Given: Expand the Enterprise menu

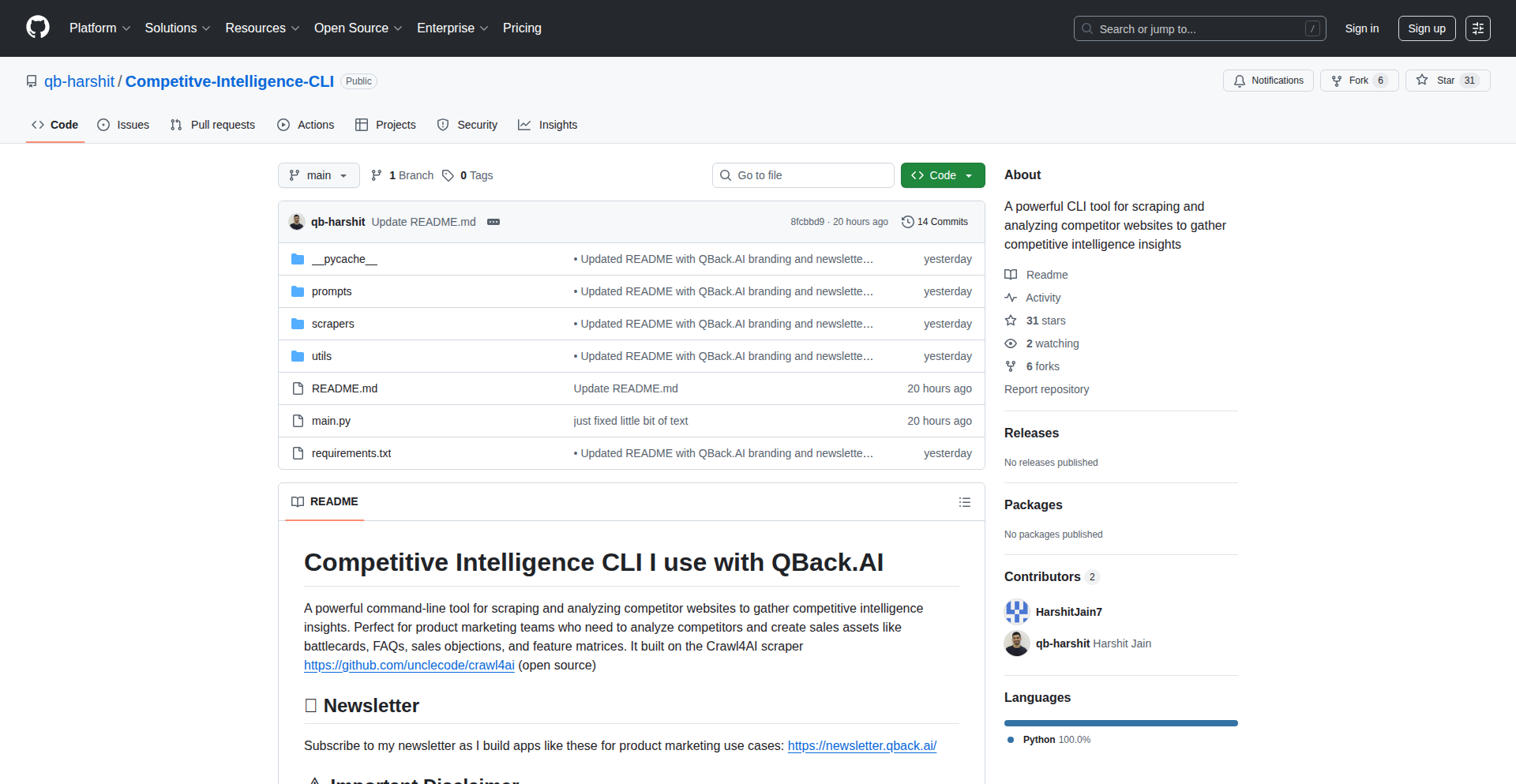Looking at the screenshot, I should (x=452, y=28).
